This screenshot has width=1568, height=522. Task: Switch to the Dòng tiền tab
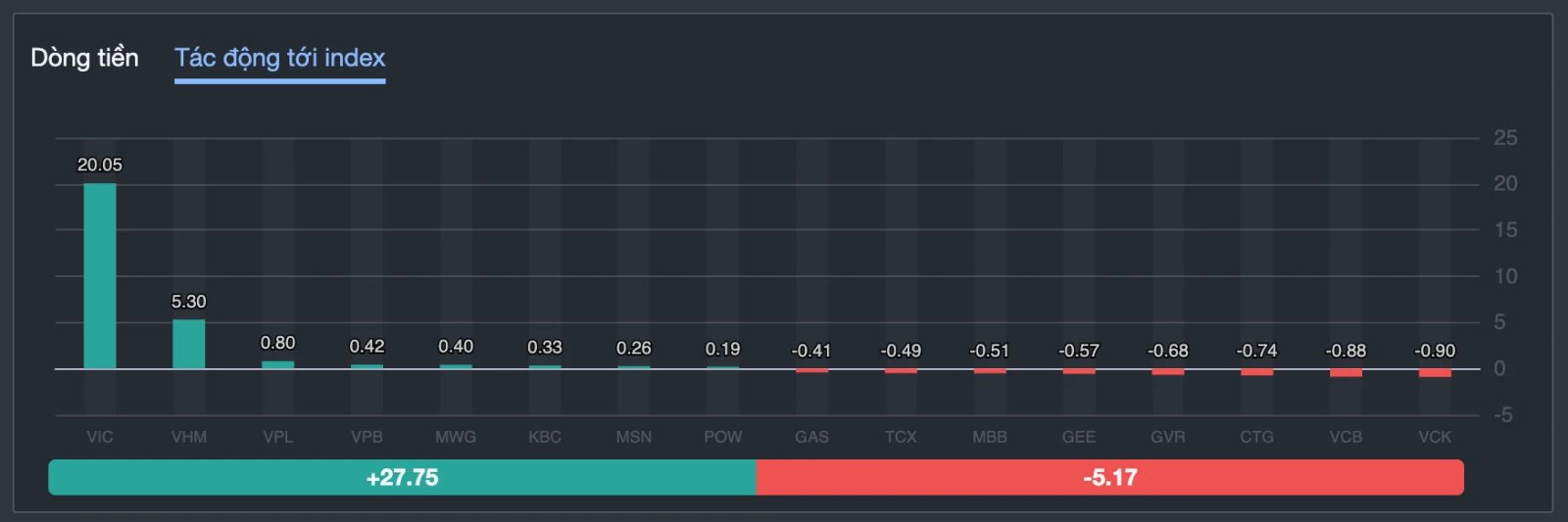pyautogui.click(x=84, y=58)
